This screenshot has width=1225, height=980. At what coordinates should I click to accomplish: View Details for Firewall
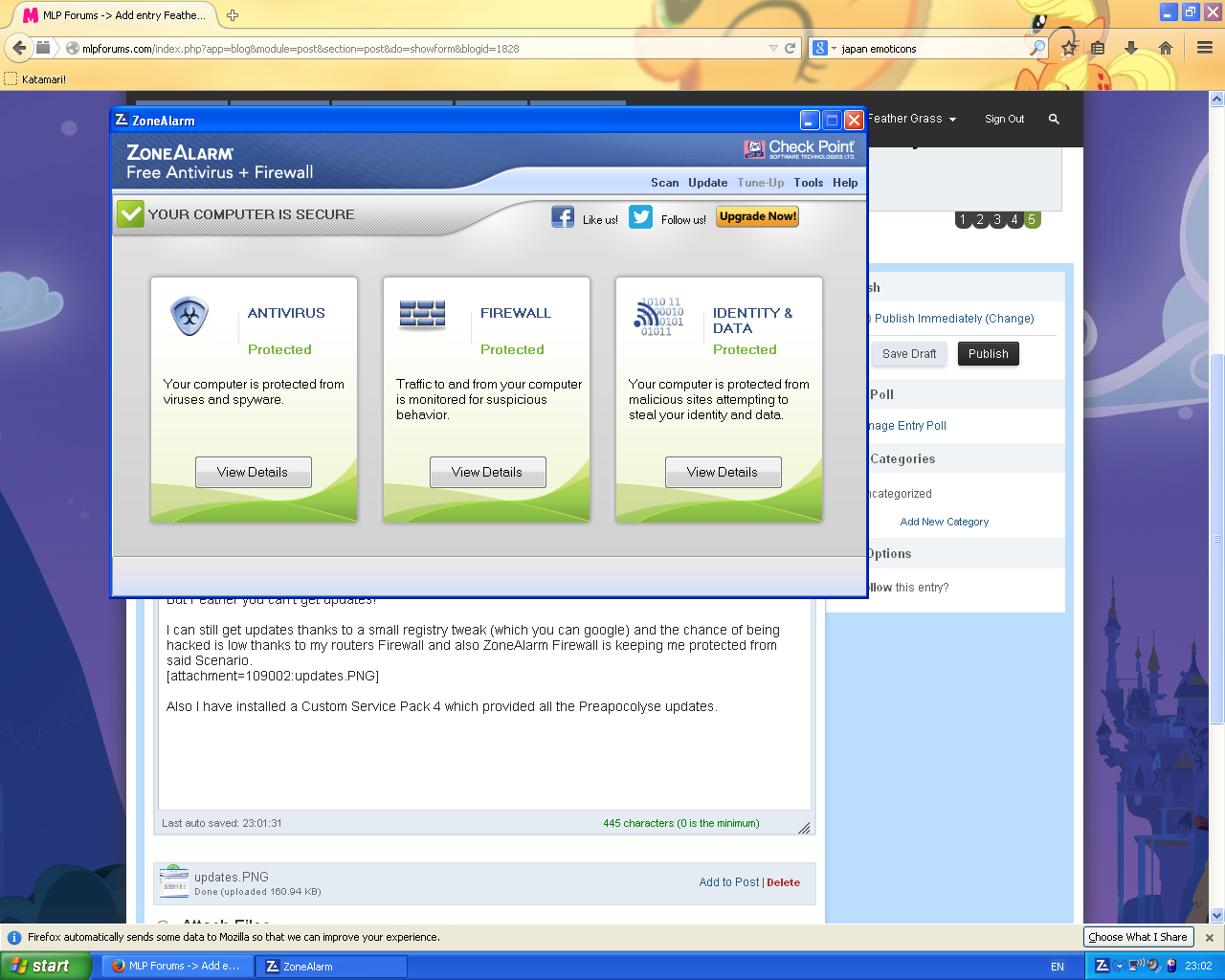(487, 472)
